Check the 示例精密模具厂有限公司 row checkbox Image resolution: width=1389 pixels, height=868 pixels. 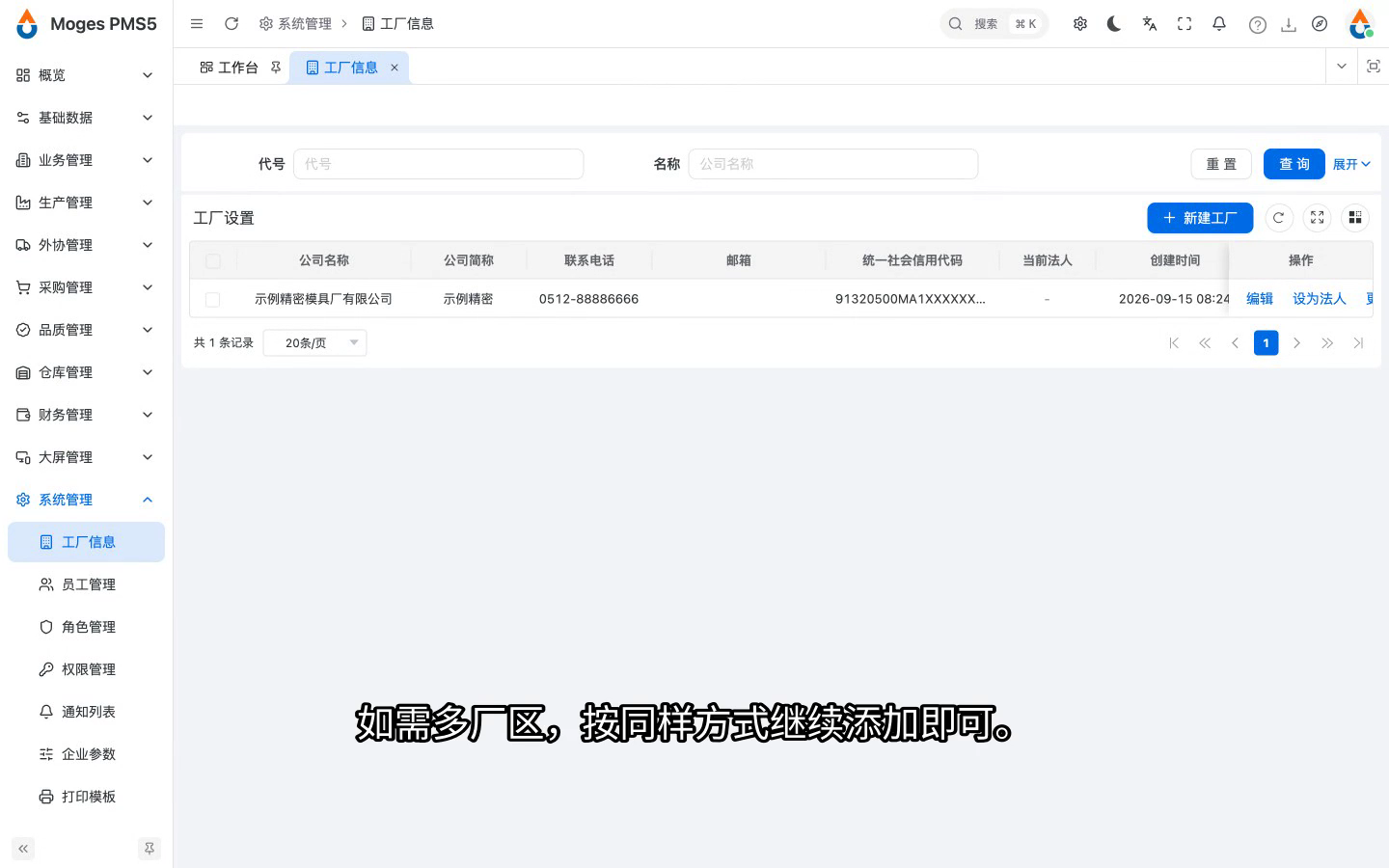pos(213,300)
